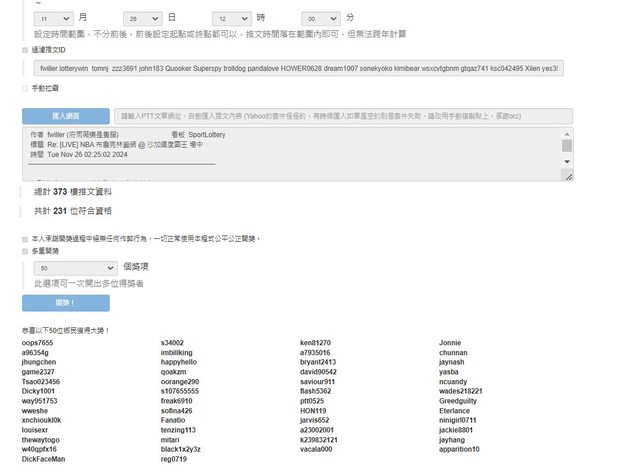Open the prize count dropdown showing 50
Screen dimensions: 640x472
[x=75, y=268]
